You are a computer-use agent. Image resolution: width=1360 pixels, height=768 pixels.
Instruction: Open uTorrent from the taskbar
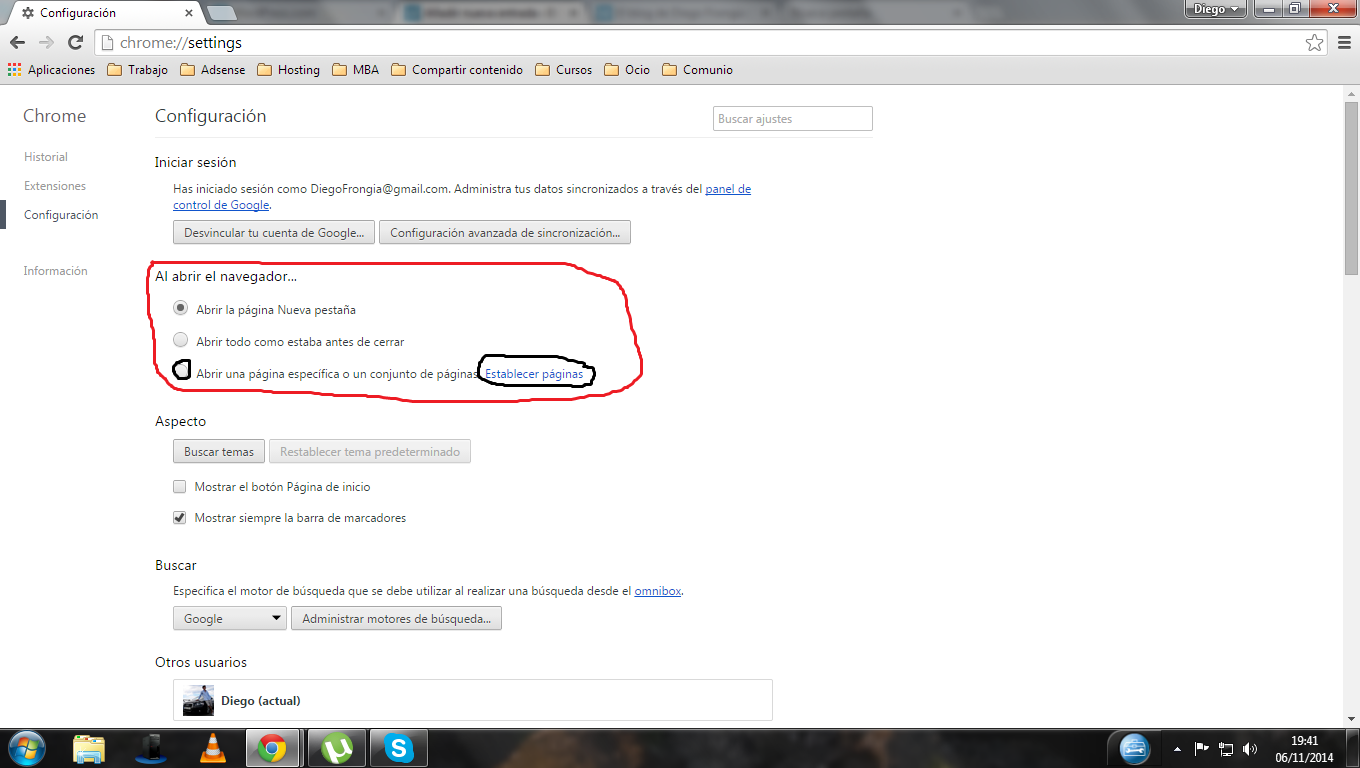pyautogui.click(x=337, y=748)
